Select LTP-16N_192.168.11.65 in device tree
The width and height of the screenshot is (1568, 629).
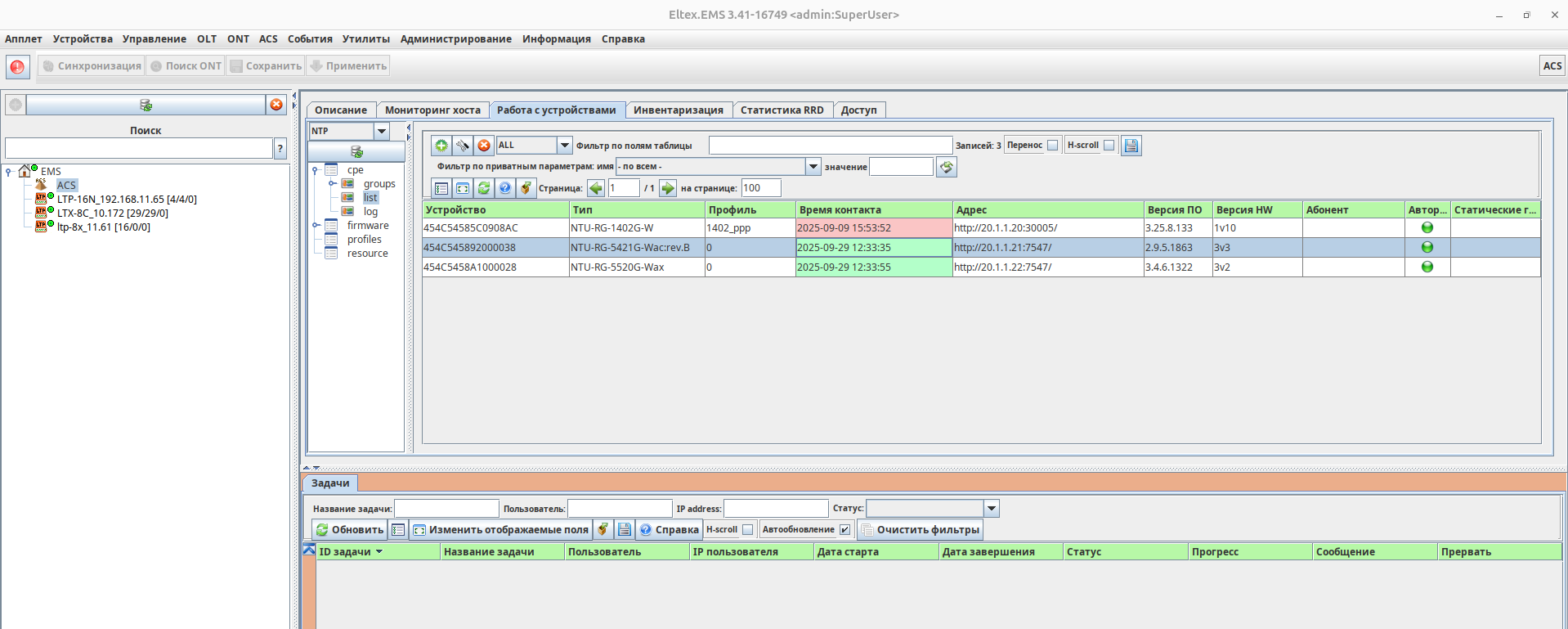pyautogui.click(x=127, y=200)
